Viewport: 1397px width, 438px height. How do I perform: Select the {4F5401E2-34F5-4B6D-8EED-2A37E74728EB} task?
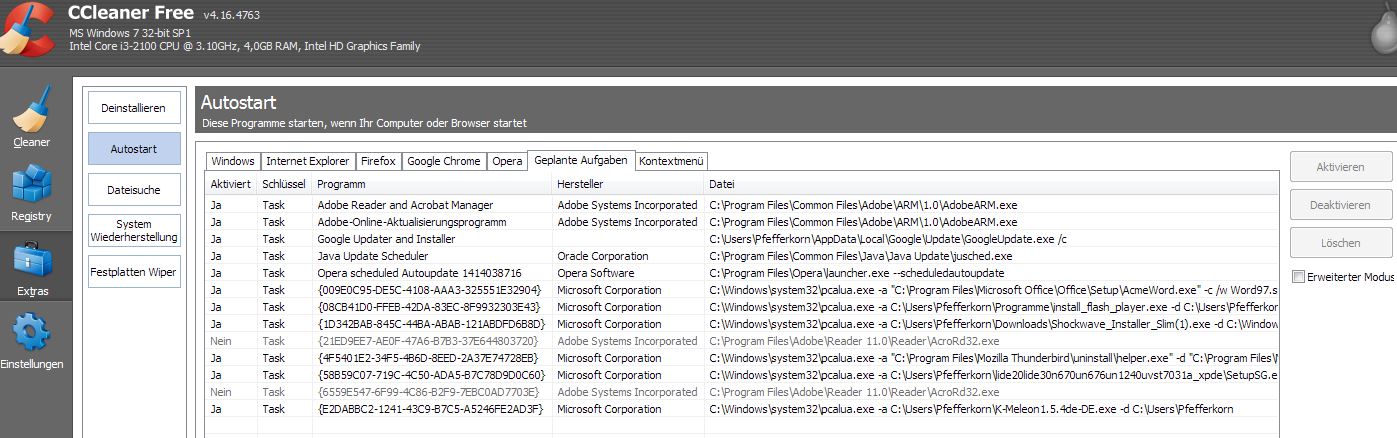click(x=742, y=358)
